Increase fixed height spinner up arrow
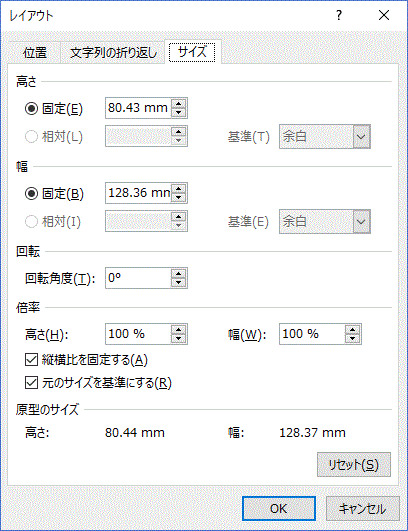Image resolution: width=408 pixels, height=531 pixels. tap(179, 104)
